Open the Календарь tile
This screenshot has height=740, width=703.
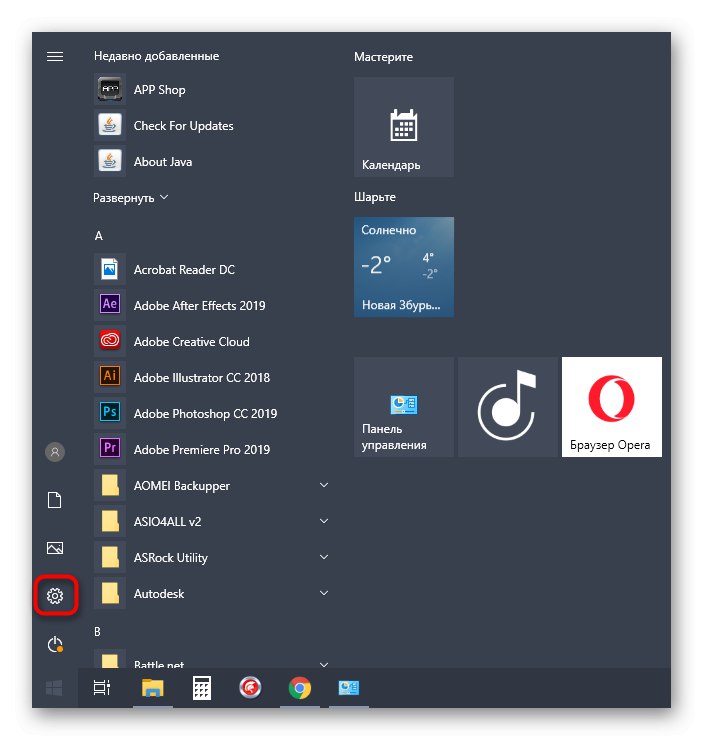point(404,127)
